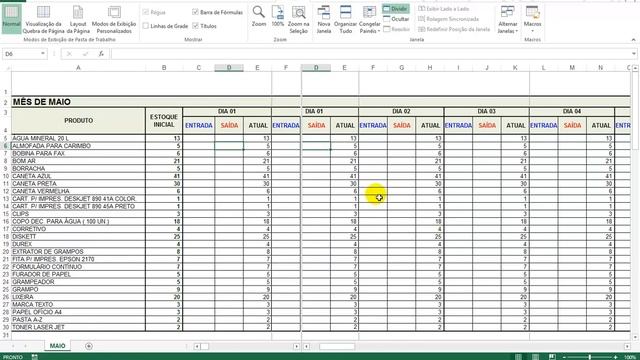This screenshot has width=640, height=360.
Task: Click Zoom na Seleção
Action: click(x=298, y=19)
